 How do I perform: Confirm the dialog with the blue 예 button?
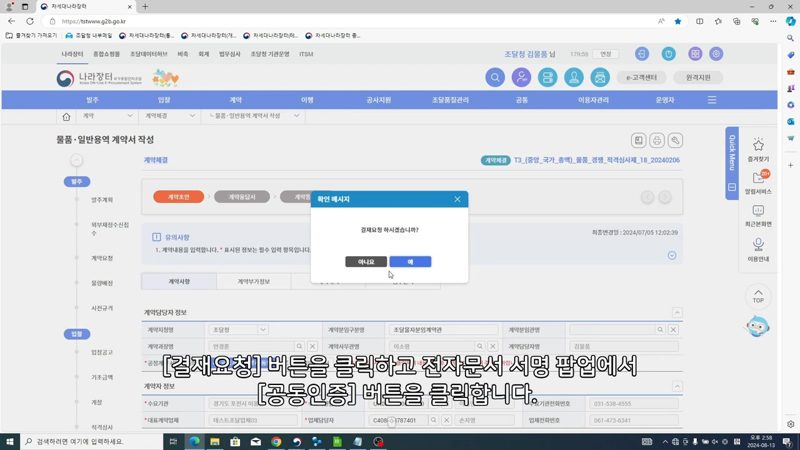[x=410, y=262]
